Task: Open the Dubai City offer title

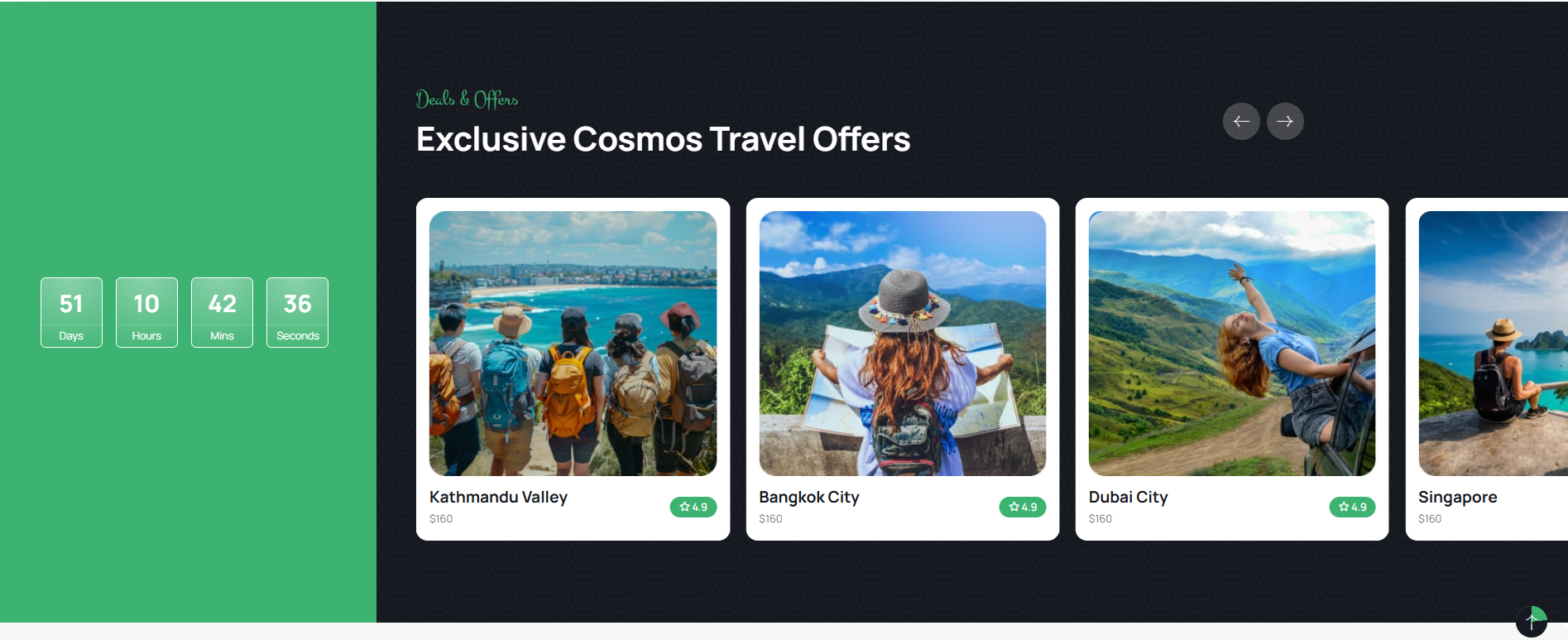Action: click(x=1128, y=497)
